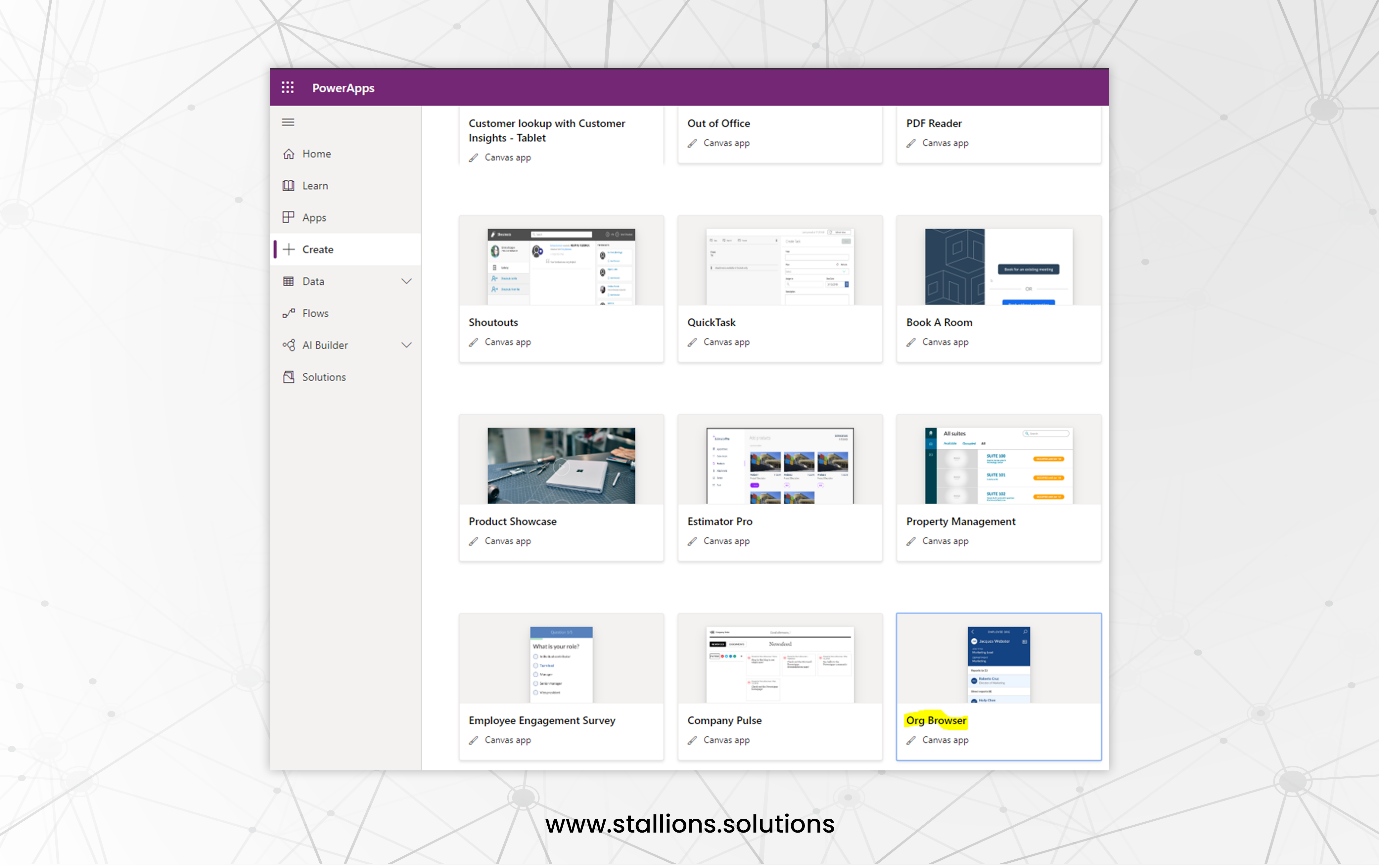Open the app launcher waffle icon

click(288, 87)
